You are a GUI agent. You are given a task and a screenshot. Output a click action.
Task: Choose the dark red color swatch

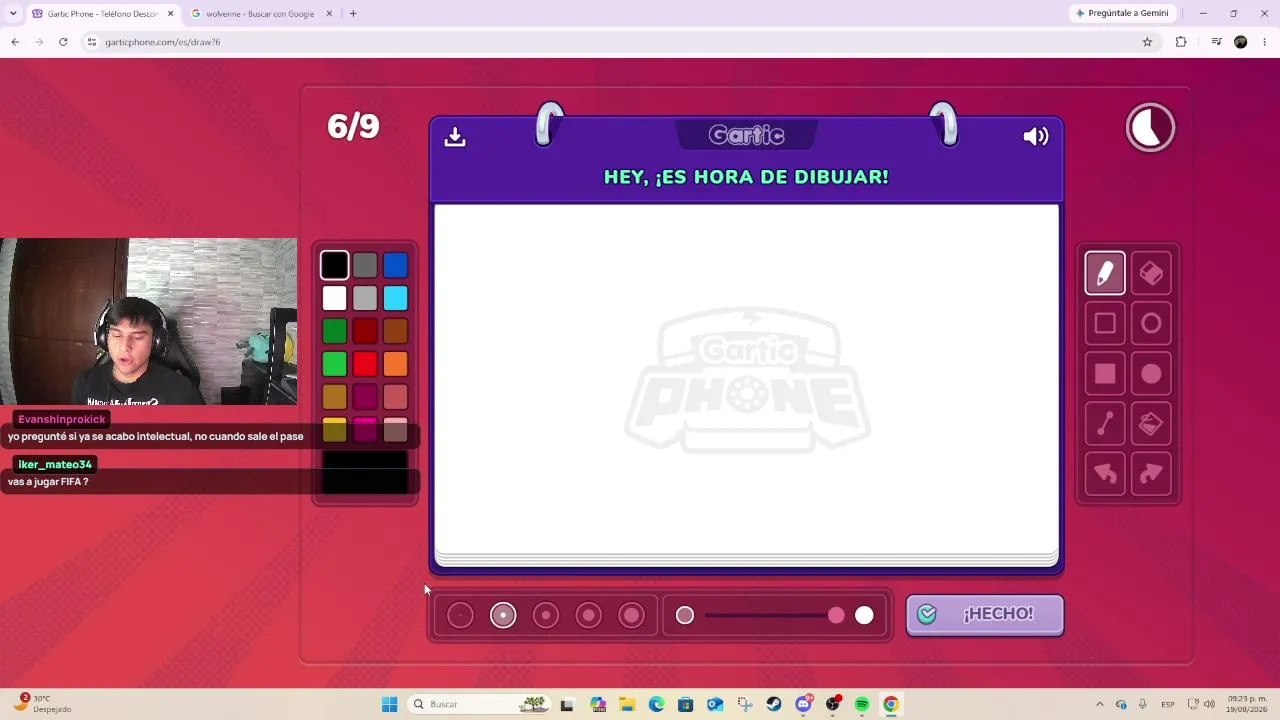point(365,331)
